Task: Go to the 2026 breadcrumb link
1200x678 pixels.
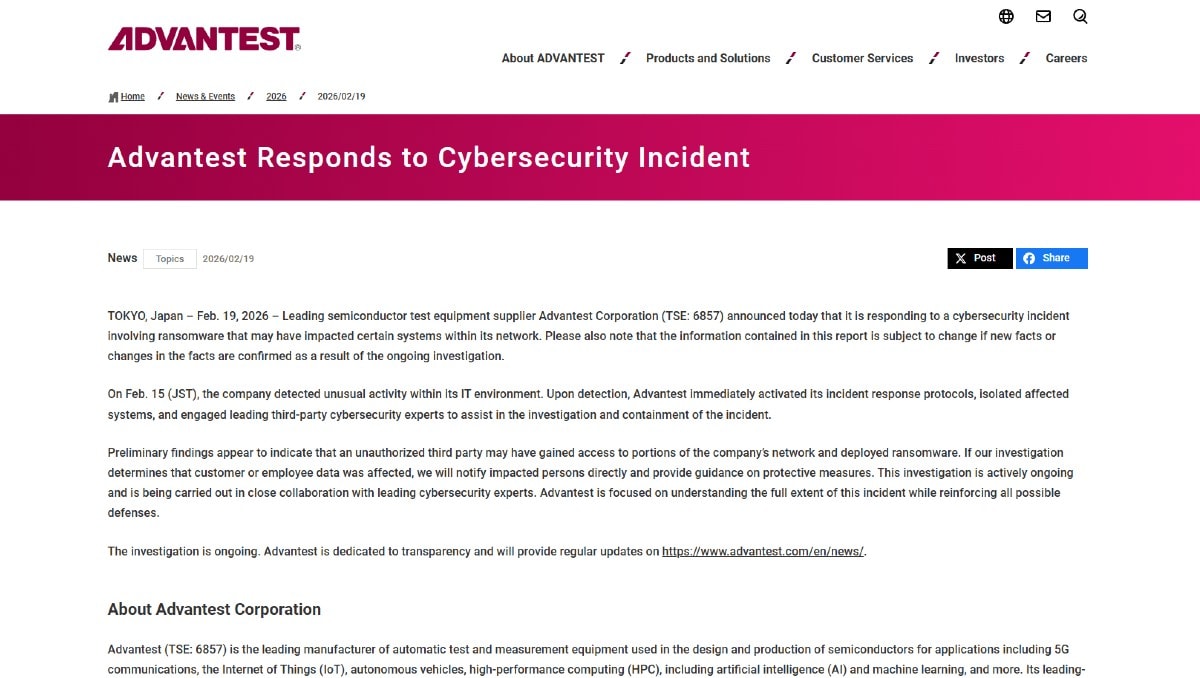Action: (276, 97)
